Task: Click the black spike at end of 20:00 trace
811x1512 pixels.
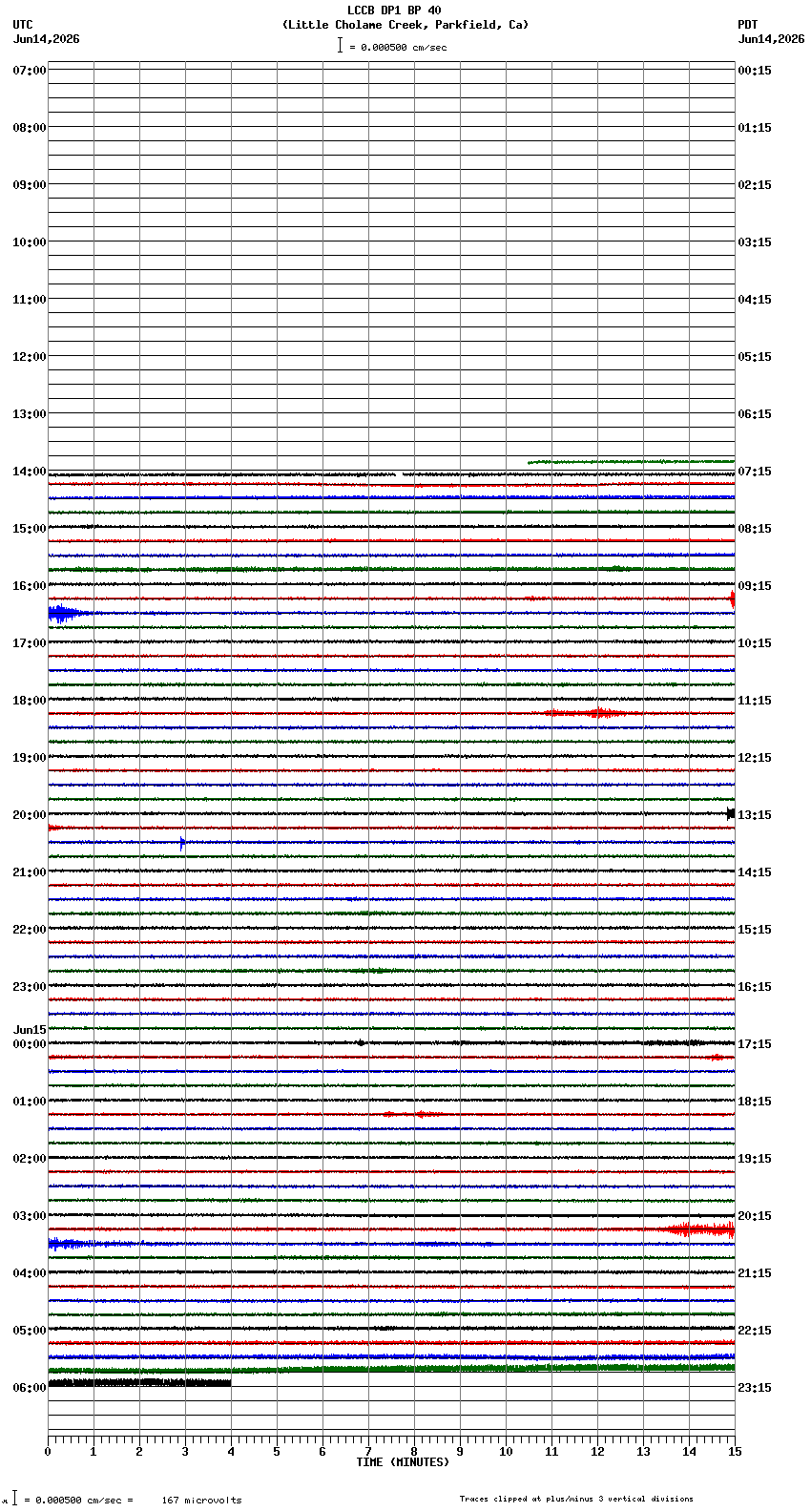Action: pyautogui.click(x=730, y=813)
